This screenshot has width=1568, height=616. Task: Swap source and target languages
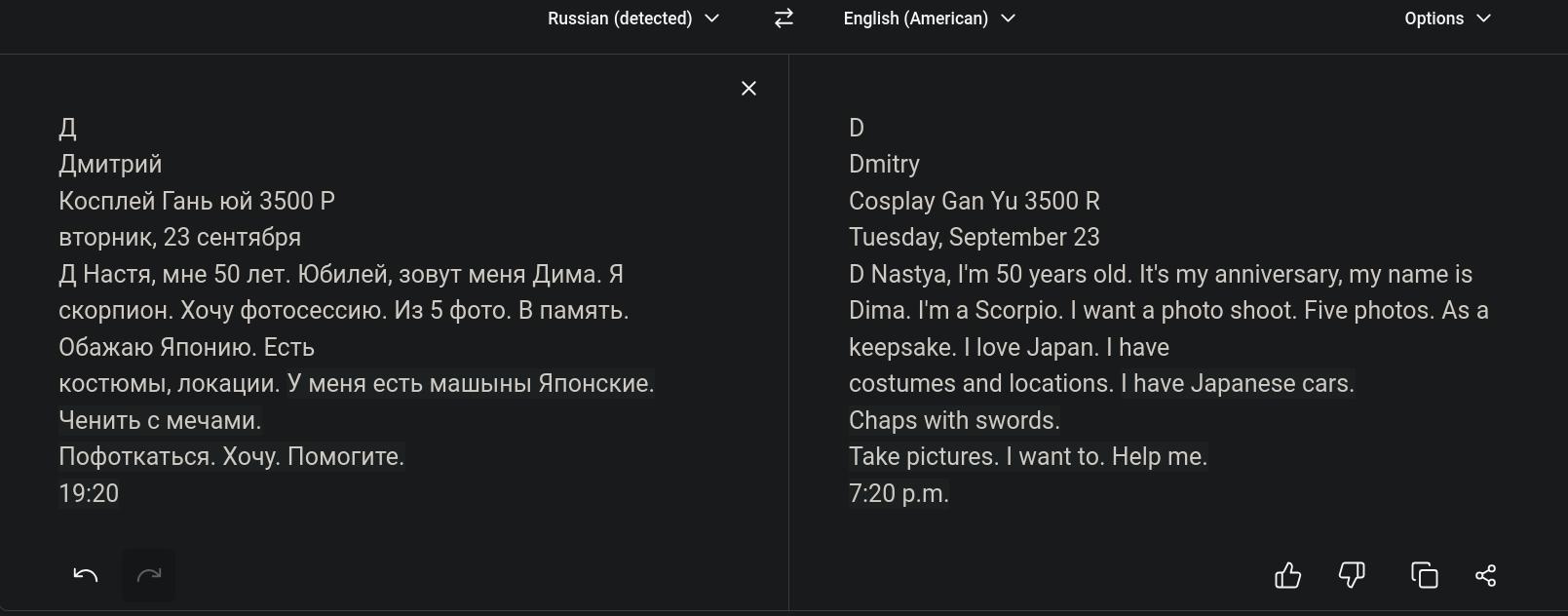(784, 19)
